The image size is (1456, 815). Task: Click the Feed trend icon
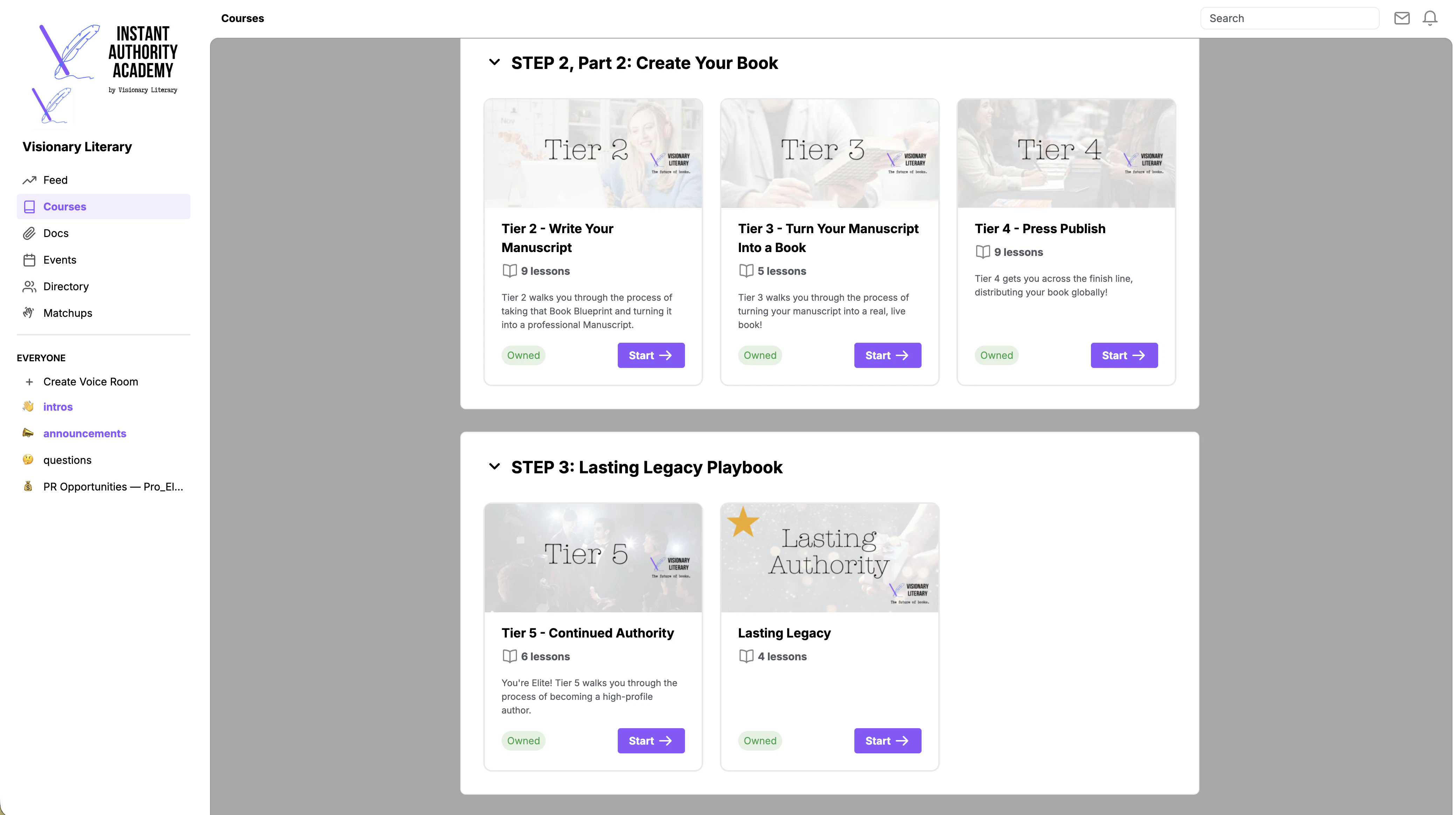(29, 180)
